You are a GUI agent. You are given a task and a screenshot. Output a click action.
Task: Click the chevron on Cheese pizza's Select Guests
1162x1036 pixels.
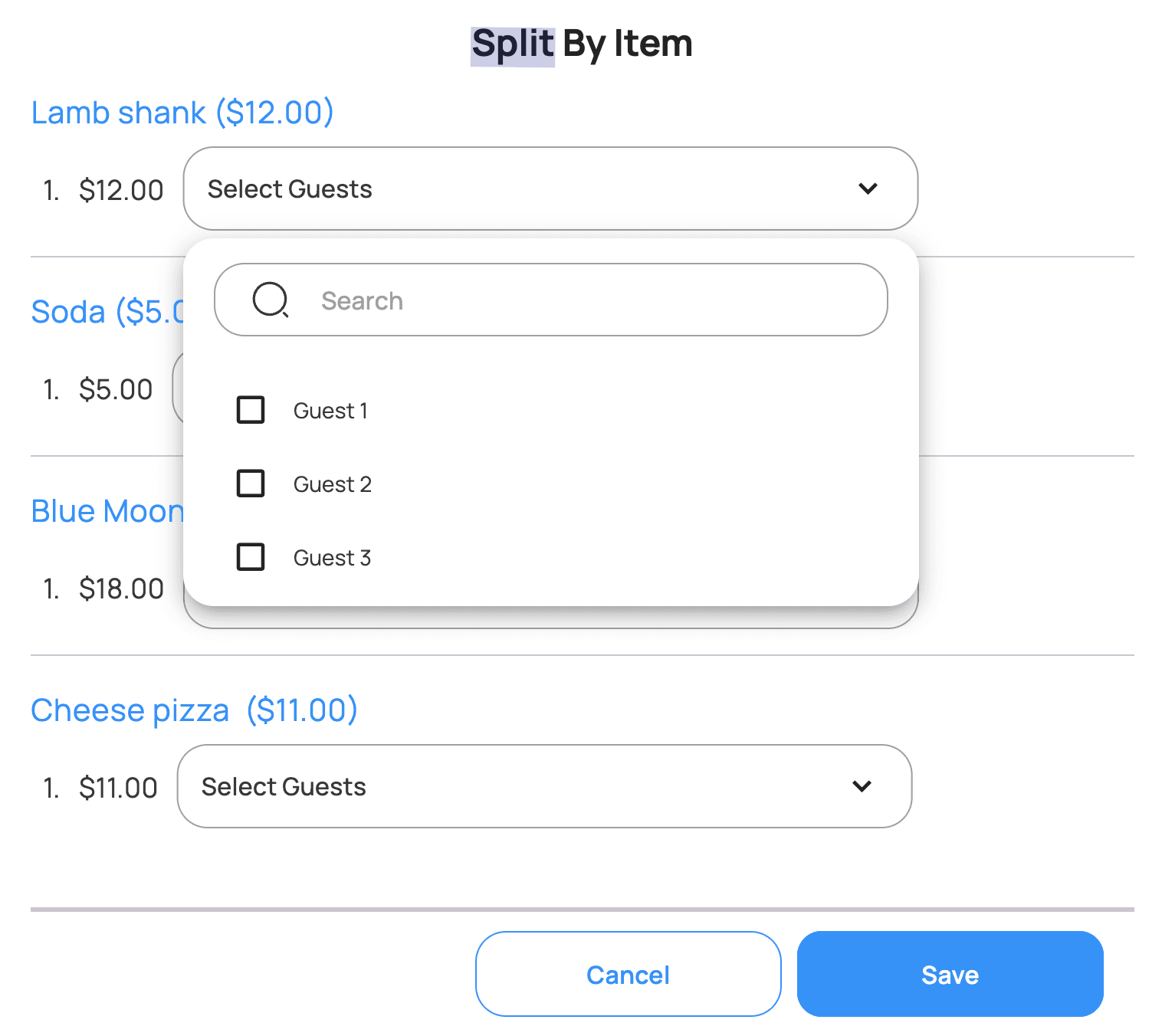tap(862, 786)
